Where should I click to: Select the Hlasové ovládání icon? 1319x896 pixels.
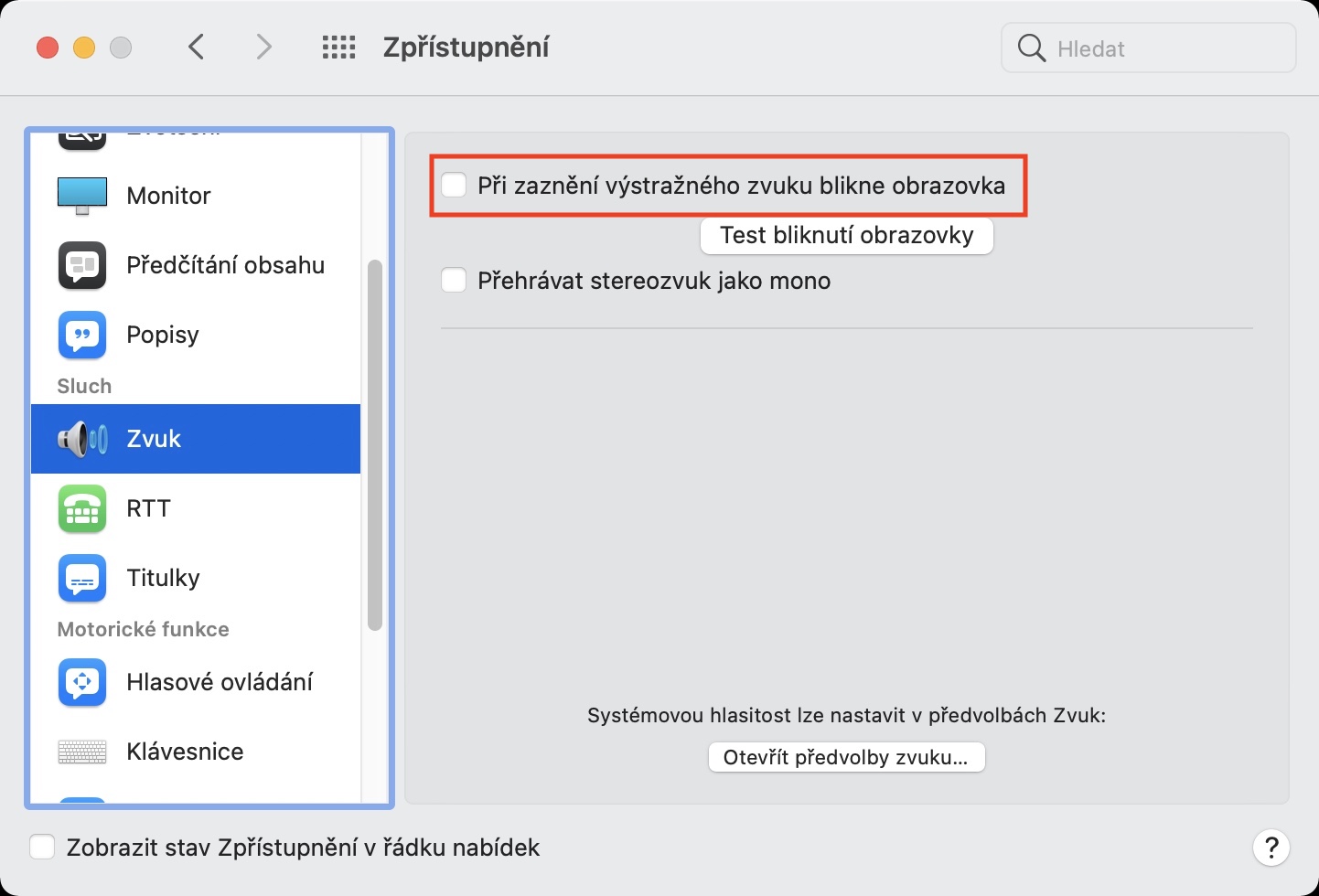82,682
